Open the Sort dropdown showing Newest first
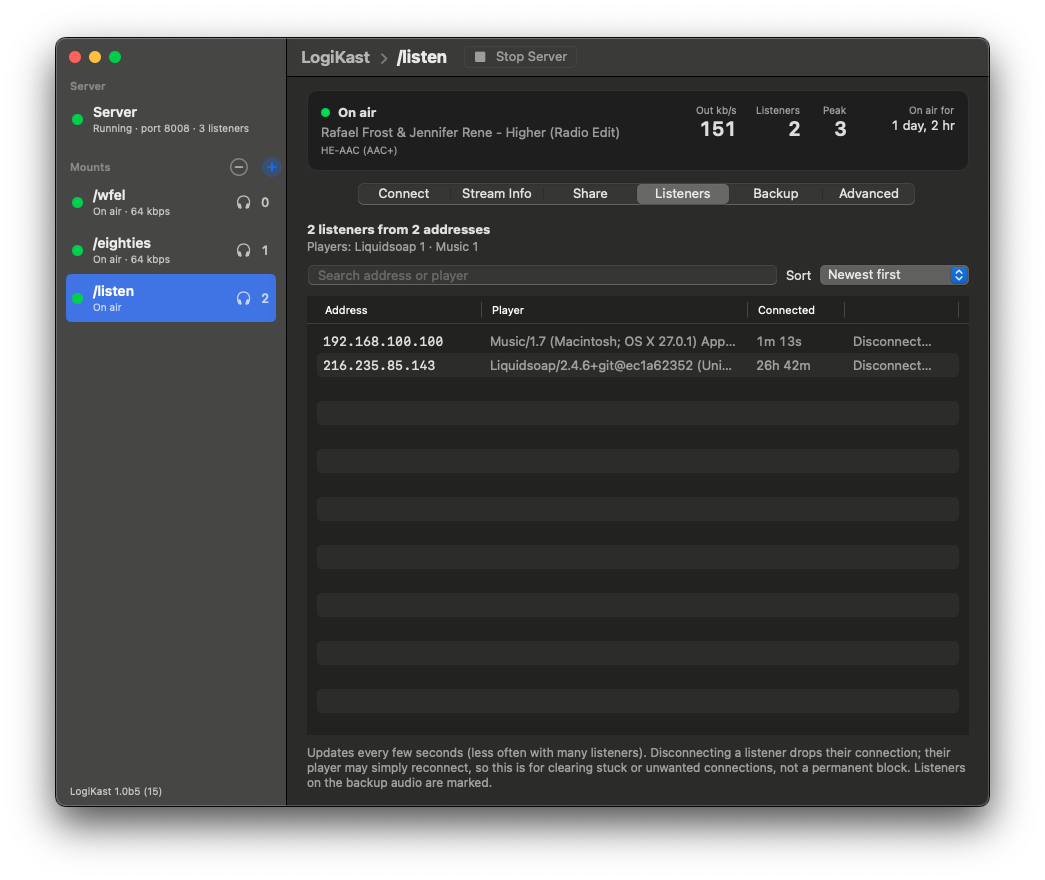Screen dimensions: 1045x880 [894, 275]
